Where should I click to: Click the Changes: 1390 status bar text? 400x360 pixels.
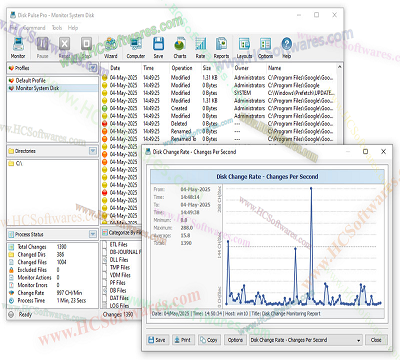(x=118, y=314)
